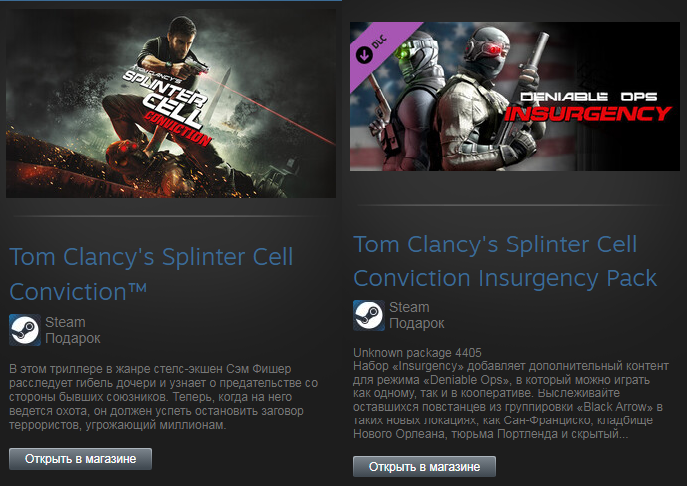Click the red "INSURGENCY" logo text in banner
687x486 pixels.
click(587, 113)
